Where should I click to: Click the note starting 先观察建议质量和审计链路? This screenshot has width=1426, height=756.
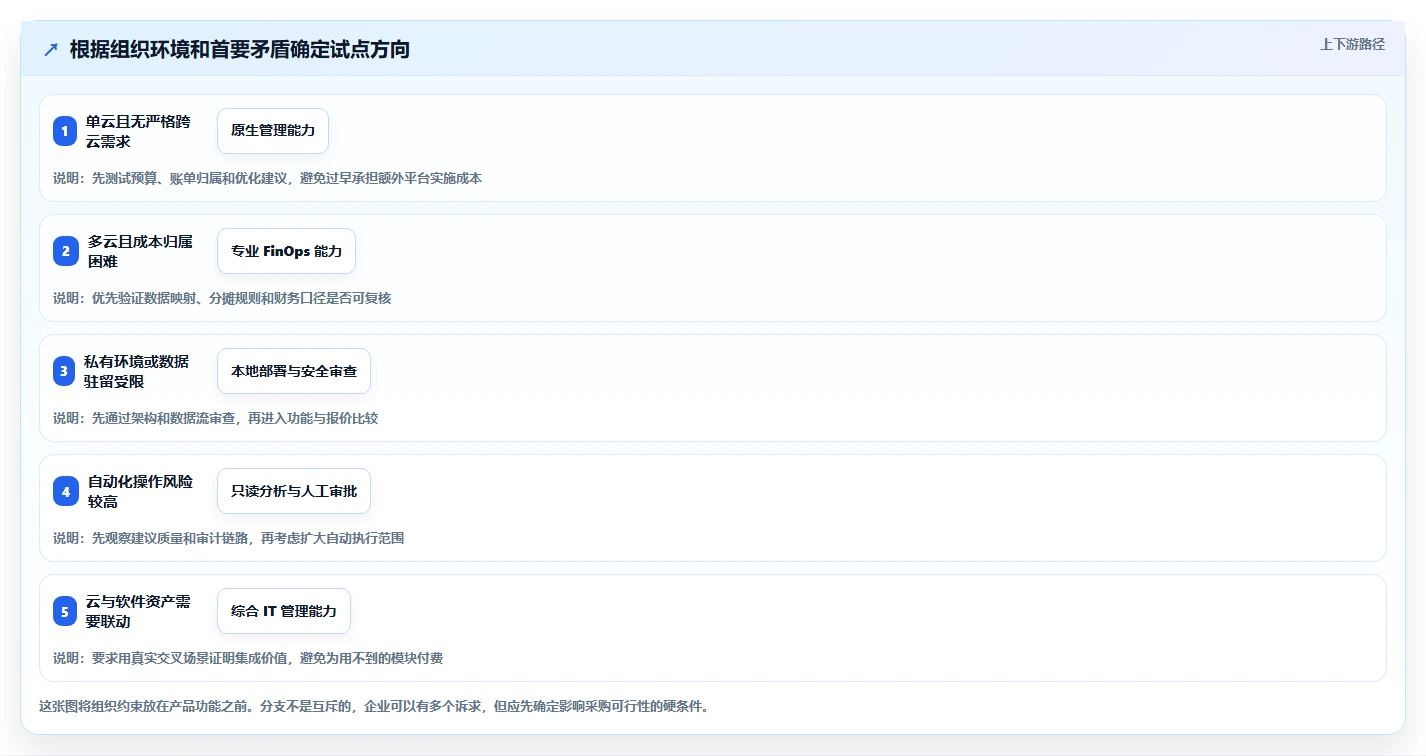pos(229,538)
